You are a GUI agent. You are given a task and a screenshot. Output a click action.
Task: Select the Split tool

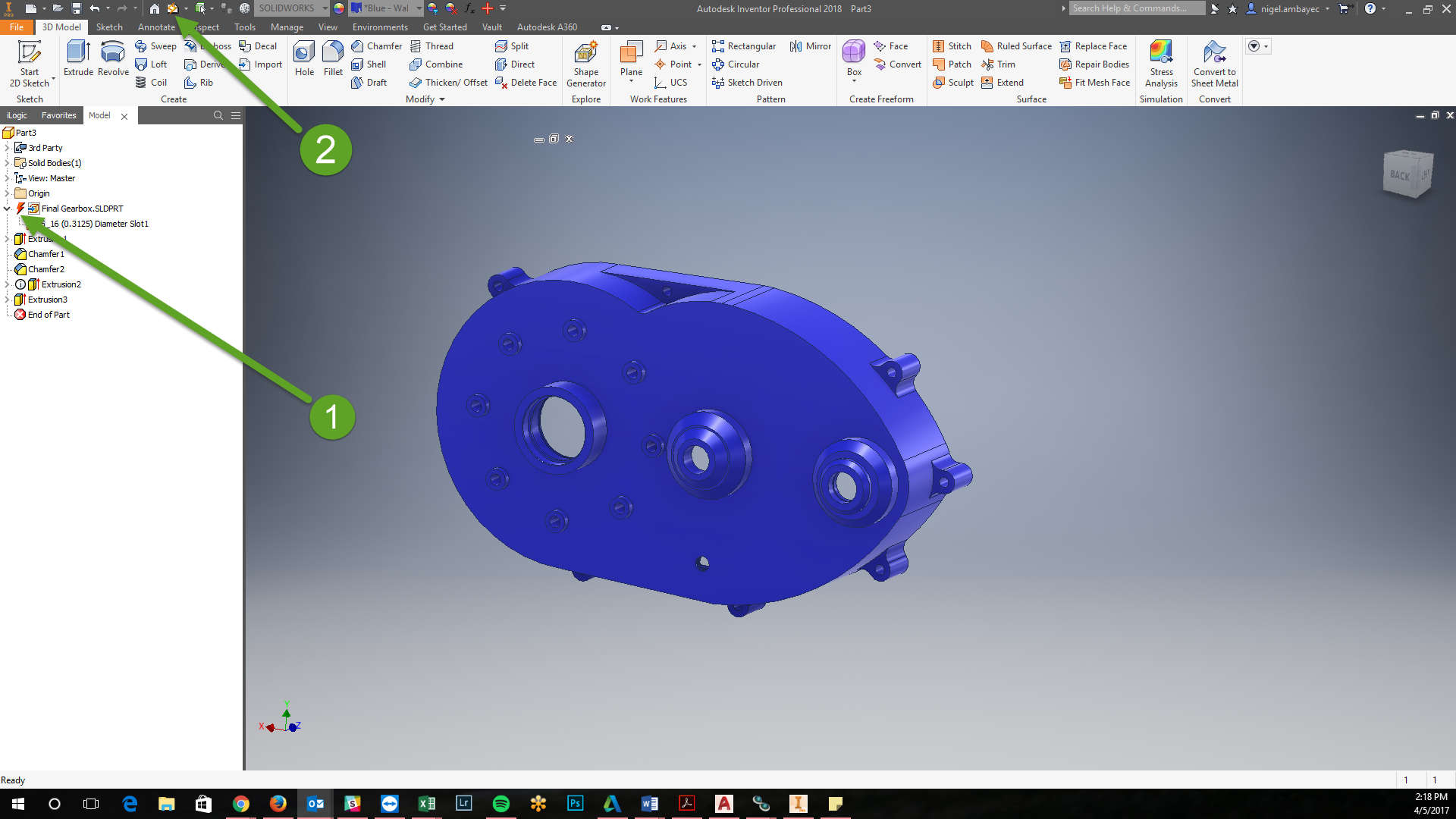(x=513, y=45)
